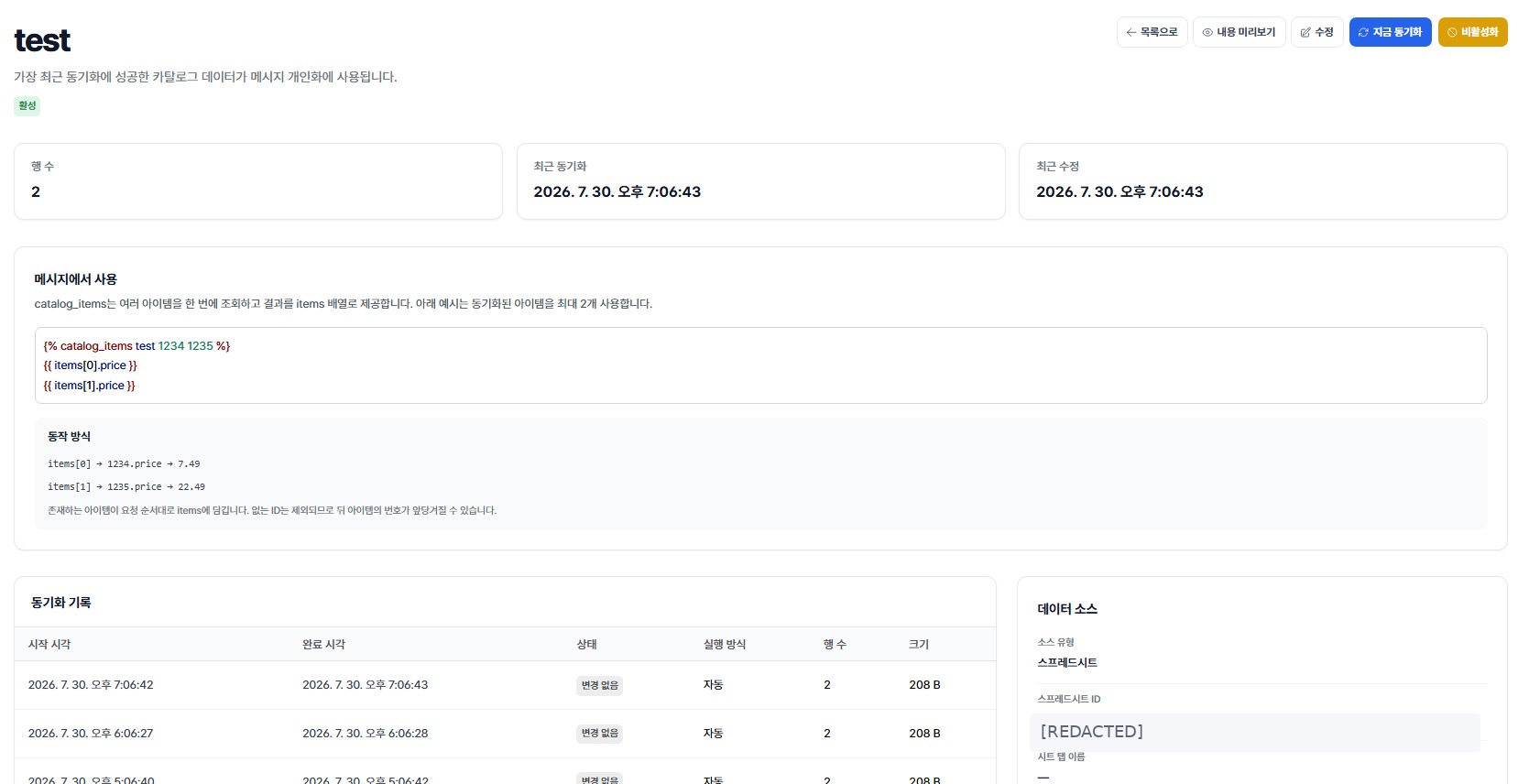1518x784 pixels.
Task: Click the 1234.price → 7.49 mapping line
Action: point(124,464)
